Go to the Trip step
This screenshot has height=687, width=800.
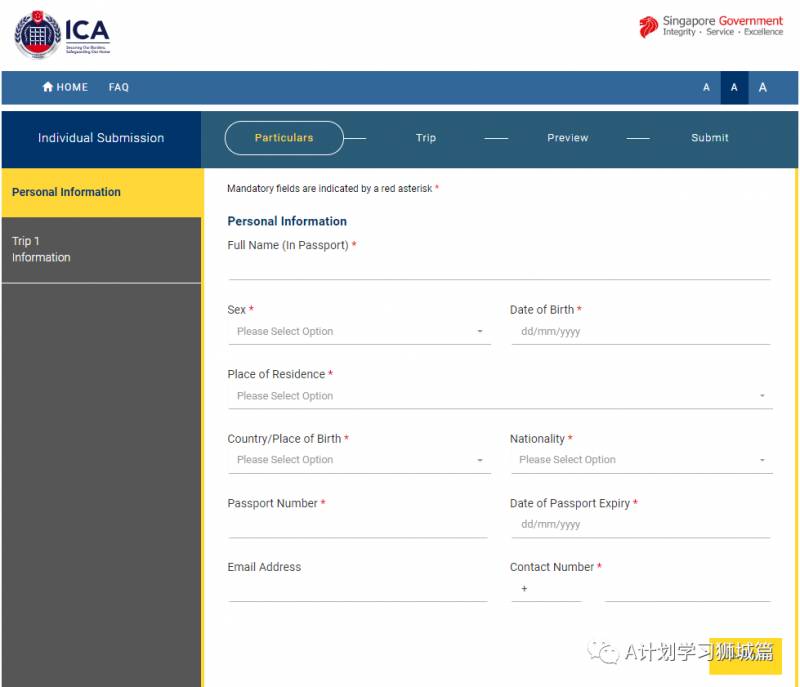click(426, 138)
